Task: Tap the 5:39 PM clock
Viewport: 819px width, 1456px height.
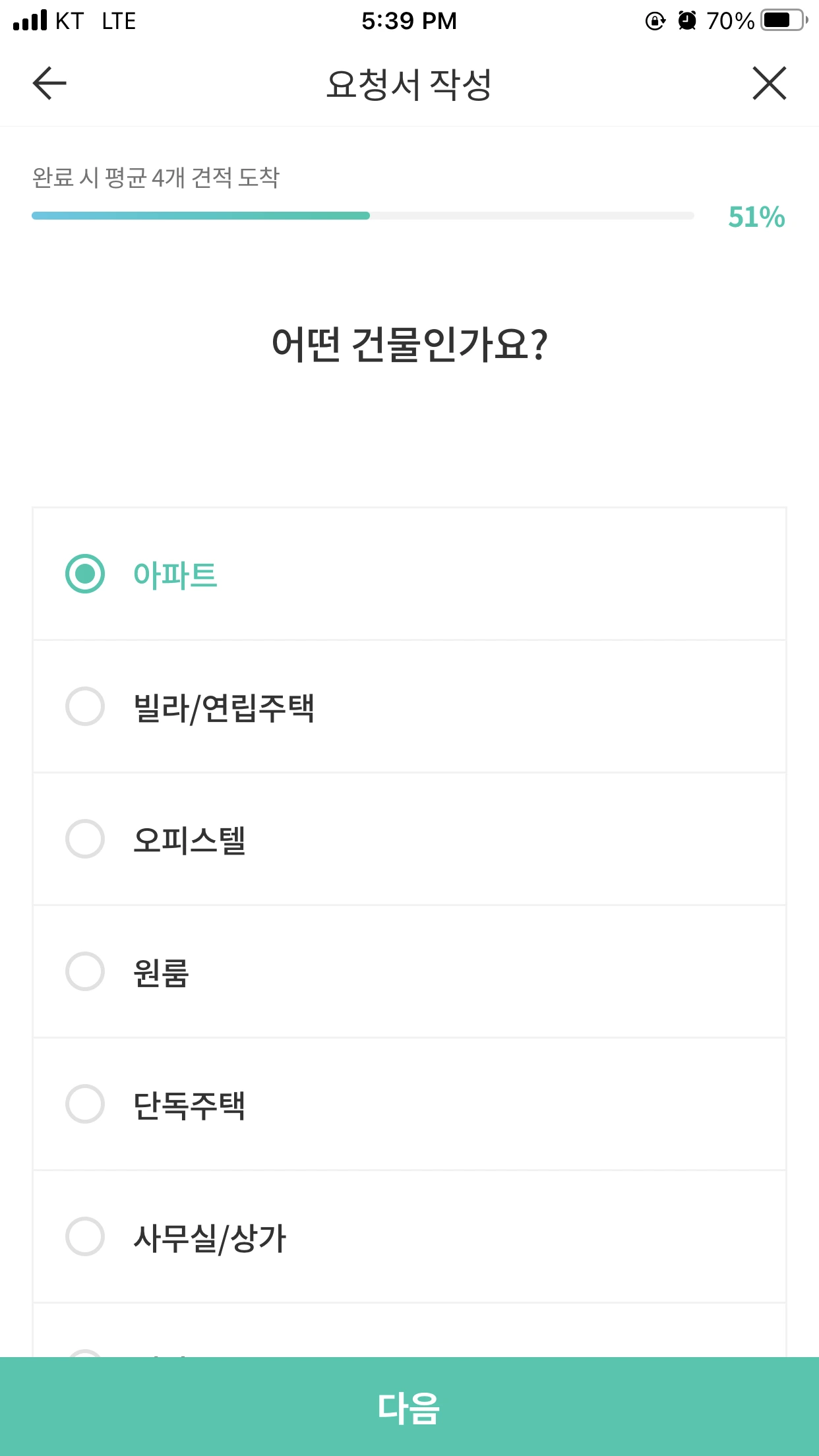Action: (x=409, y=21)
